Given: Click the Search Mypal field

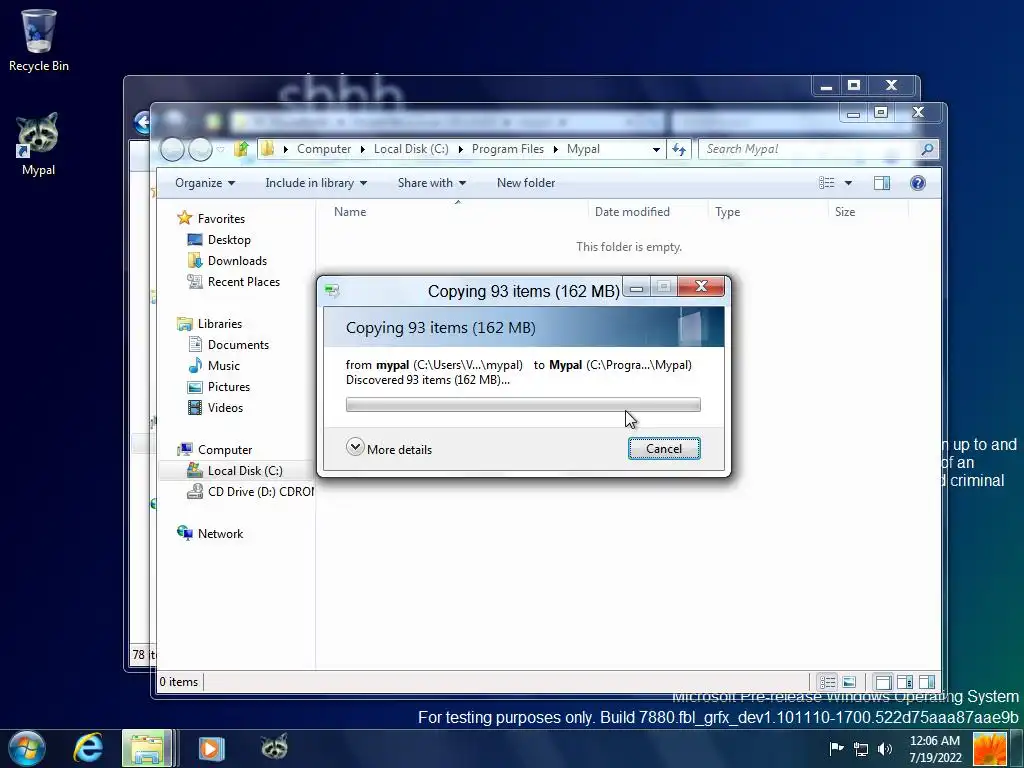Looking at the screenshot, I should point(810,149).
